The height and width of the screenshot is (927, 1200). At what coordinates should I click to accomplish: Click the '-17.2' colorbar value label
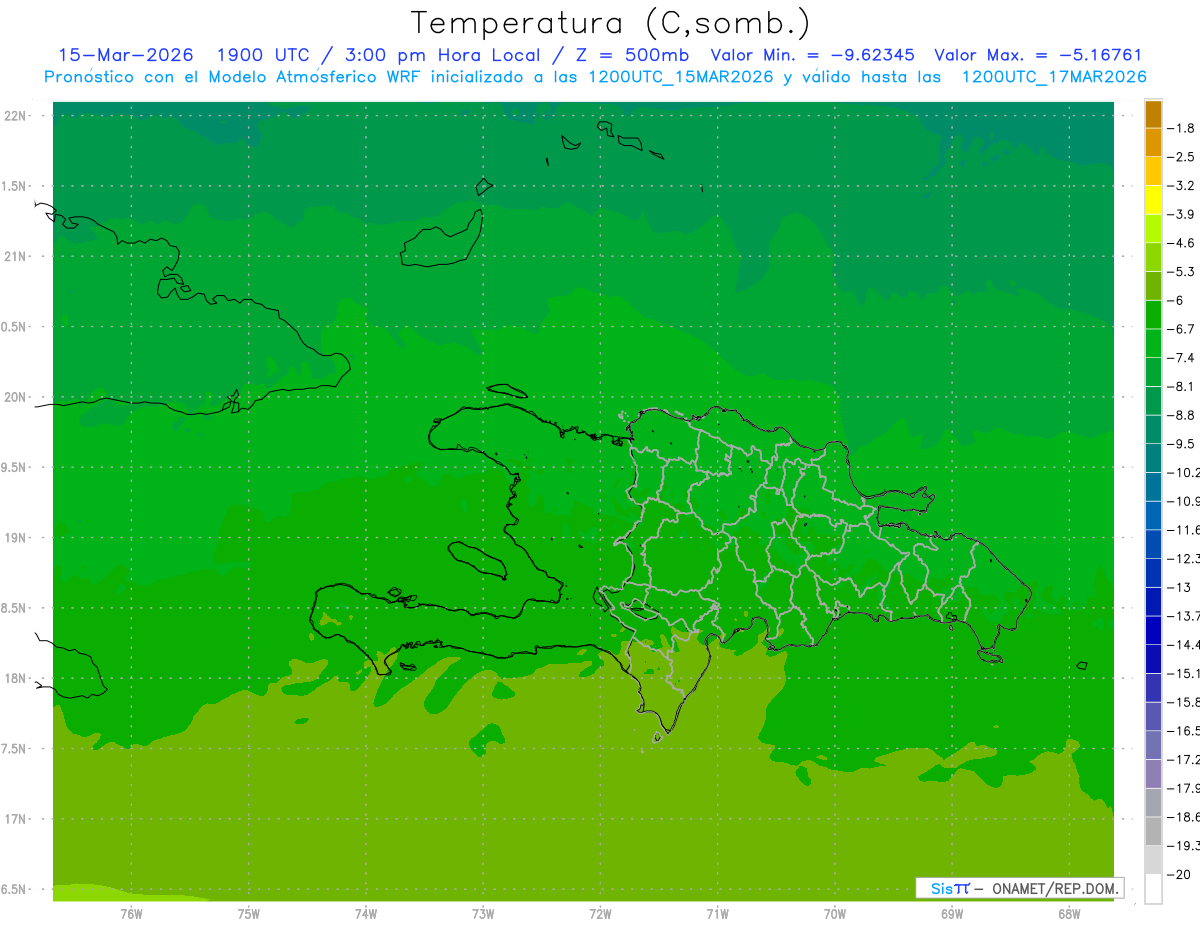click(1183, 759)
